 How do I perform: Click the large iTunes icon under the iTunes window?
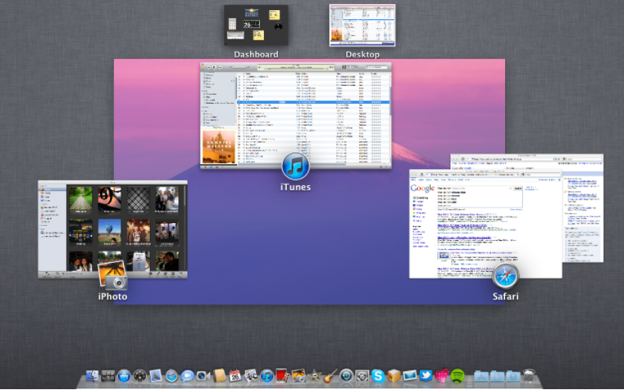296,166
